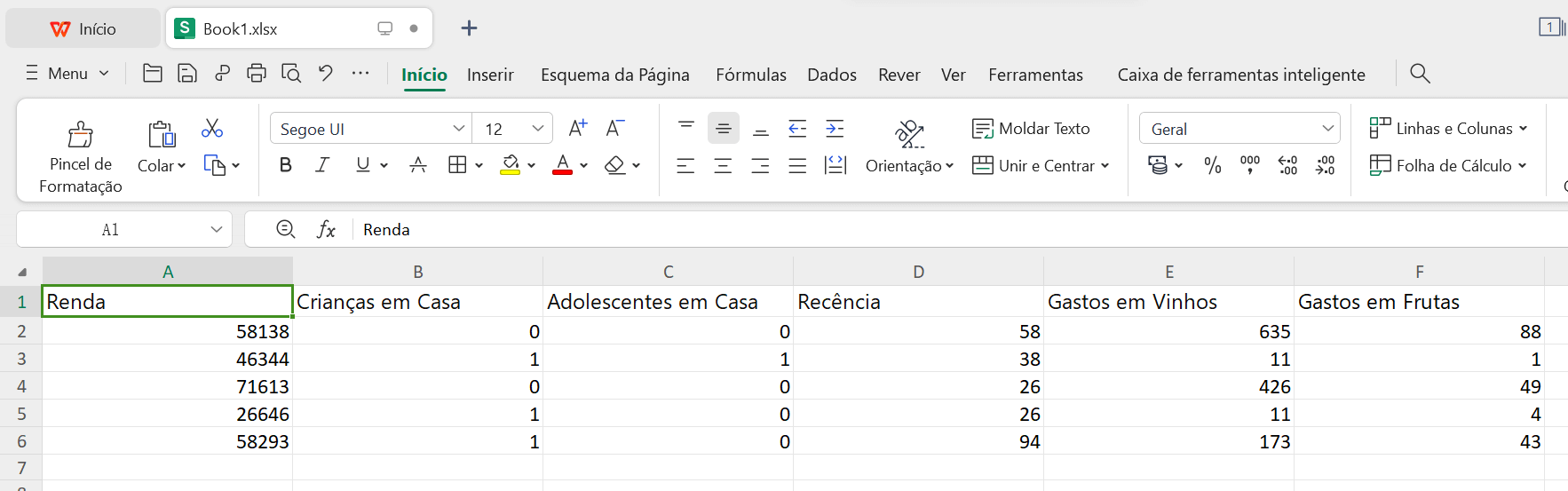Open the Fórmulas tab

click(x=751, y=75)
